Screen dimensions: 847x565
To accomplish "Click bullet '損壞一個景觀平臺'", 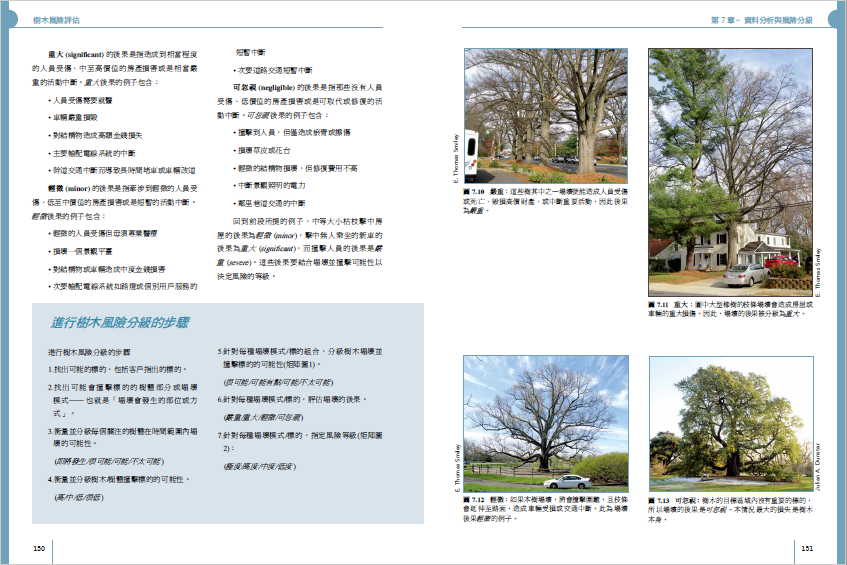I will (80, 252).
